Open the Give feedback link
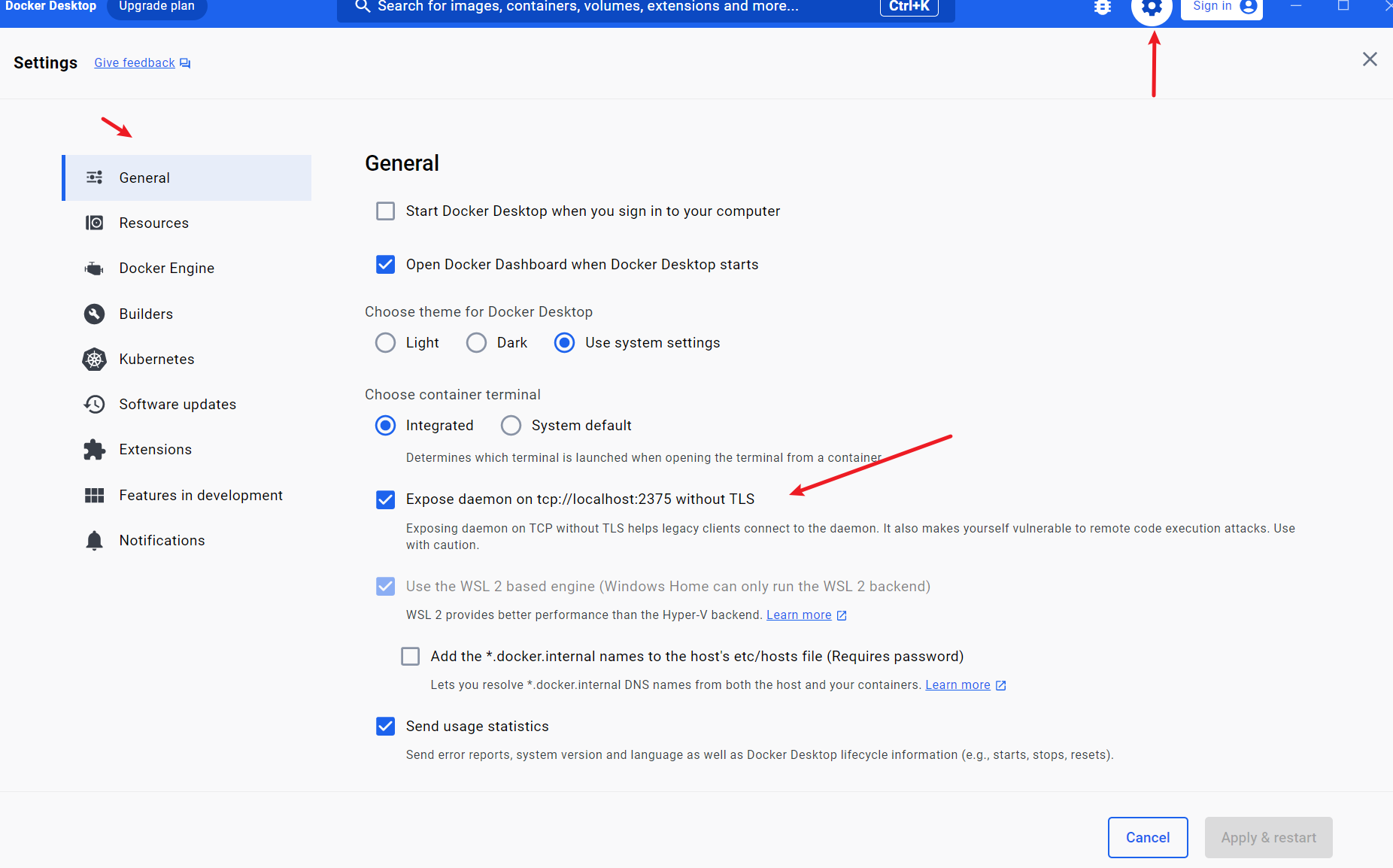 tap(135, 63)
